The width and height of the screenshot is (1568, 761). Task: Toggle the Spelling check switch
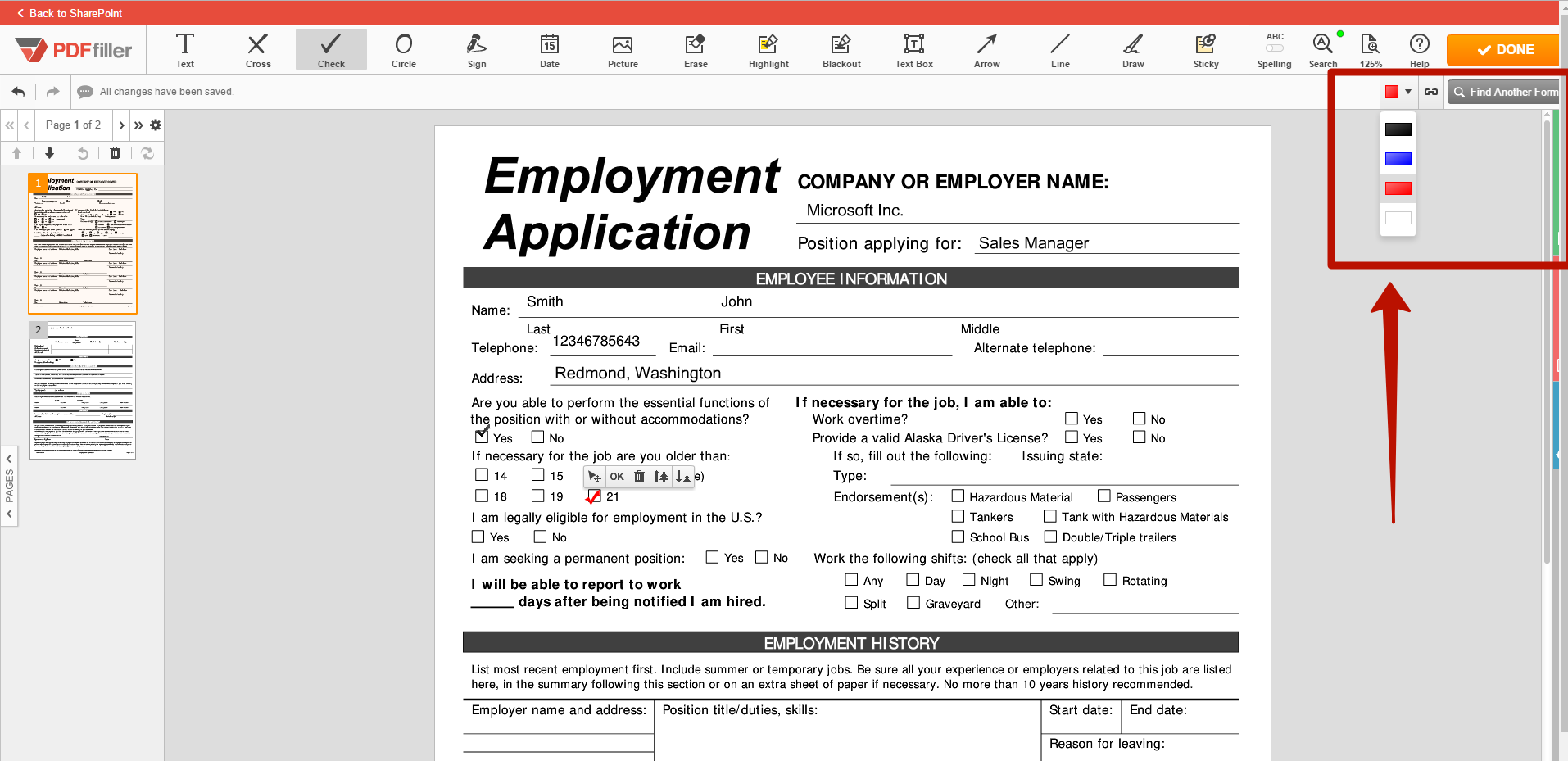[x=1275, y=48]
